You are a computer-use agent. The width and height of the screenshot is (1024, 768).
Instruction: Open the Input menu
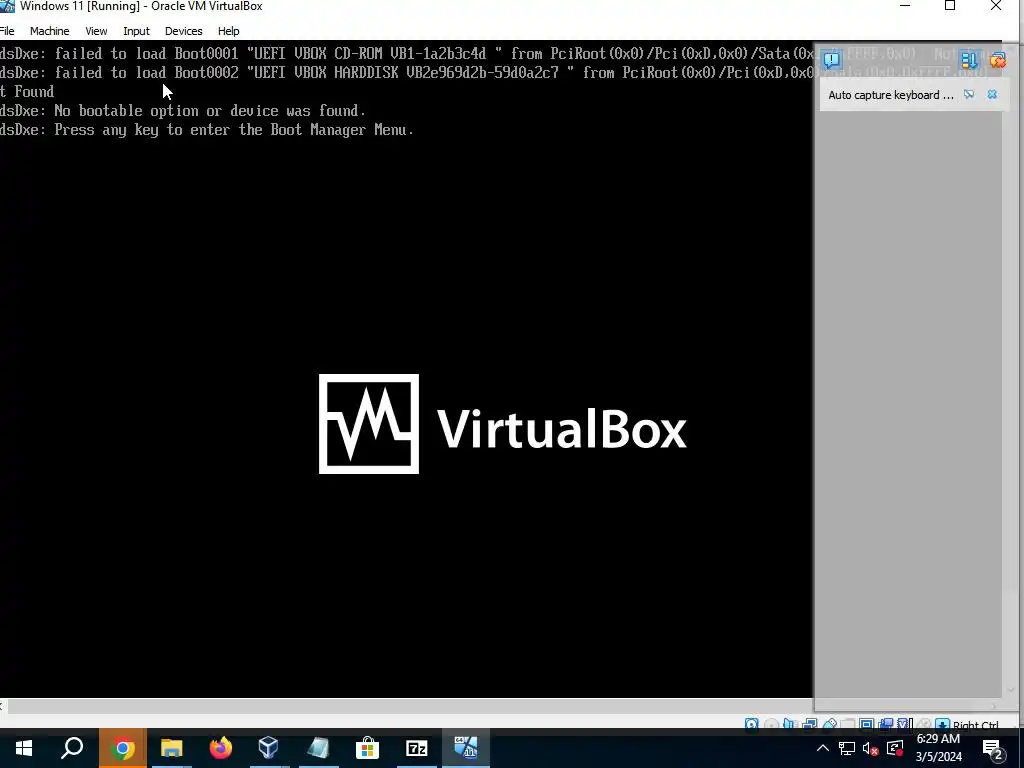(x=136, y=31)
